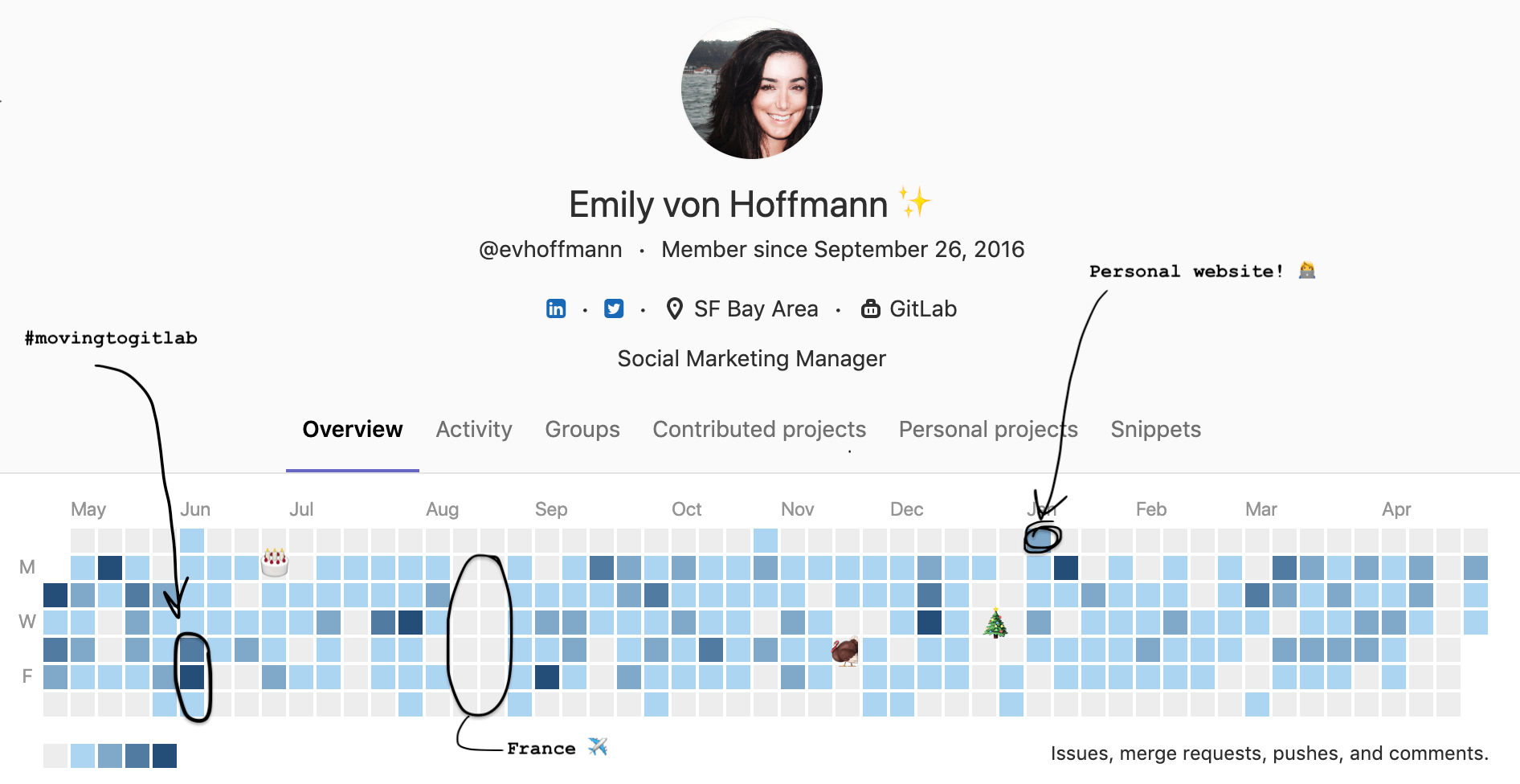Viewport: 1520px width, 784px height.
Task: Click the turkey emoji cell
Action: (845, 651)
